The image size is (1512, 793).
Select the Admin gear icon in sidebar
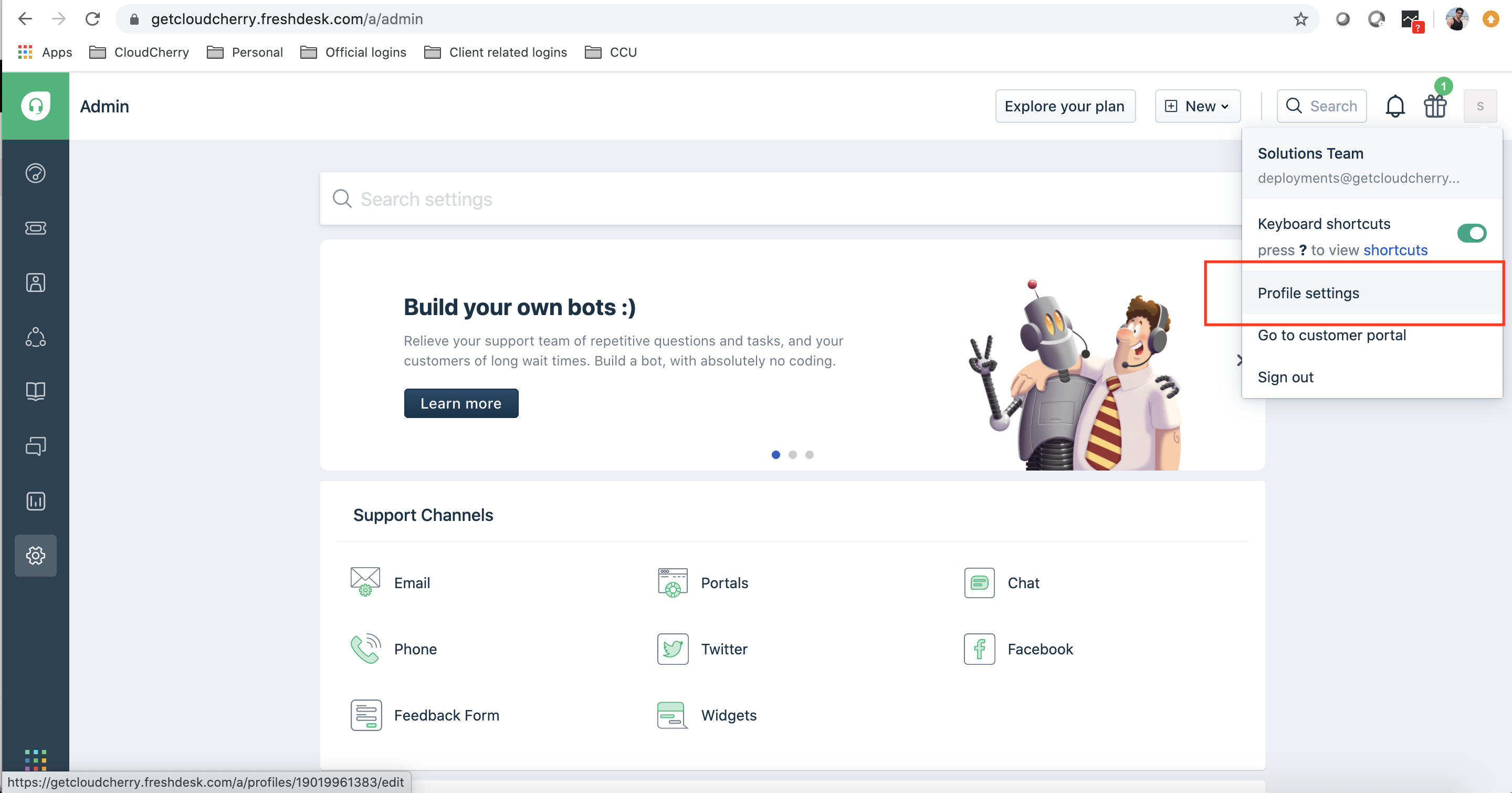[35, 555]
